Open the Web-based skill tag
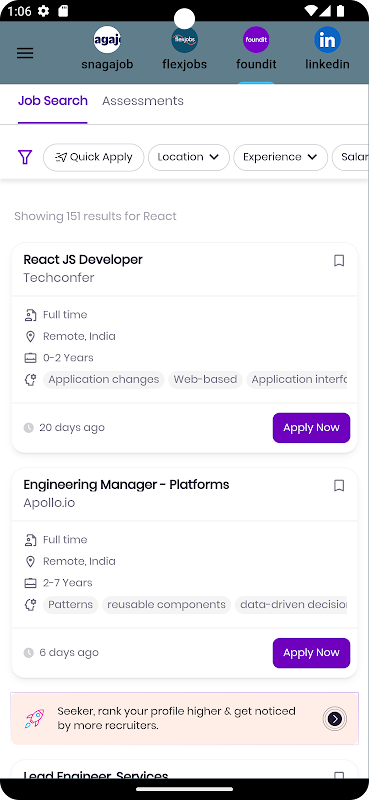The height and width of the screenshot is (800, 369). tap(205, 380)
